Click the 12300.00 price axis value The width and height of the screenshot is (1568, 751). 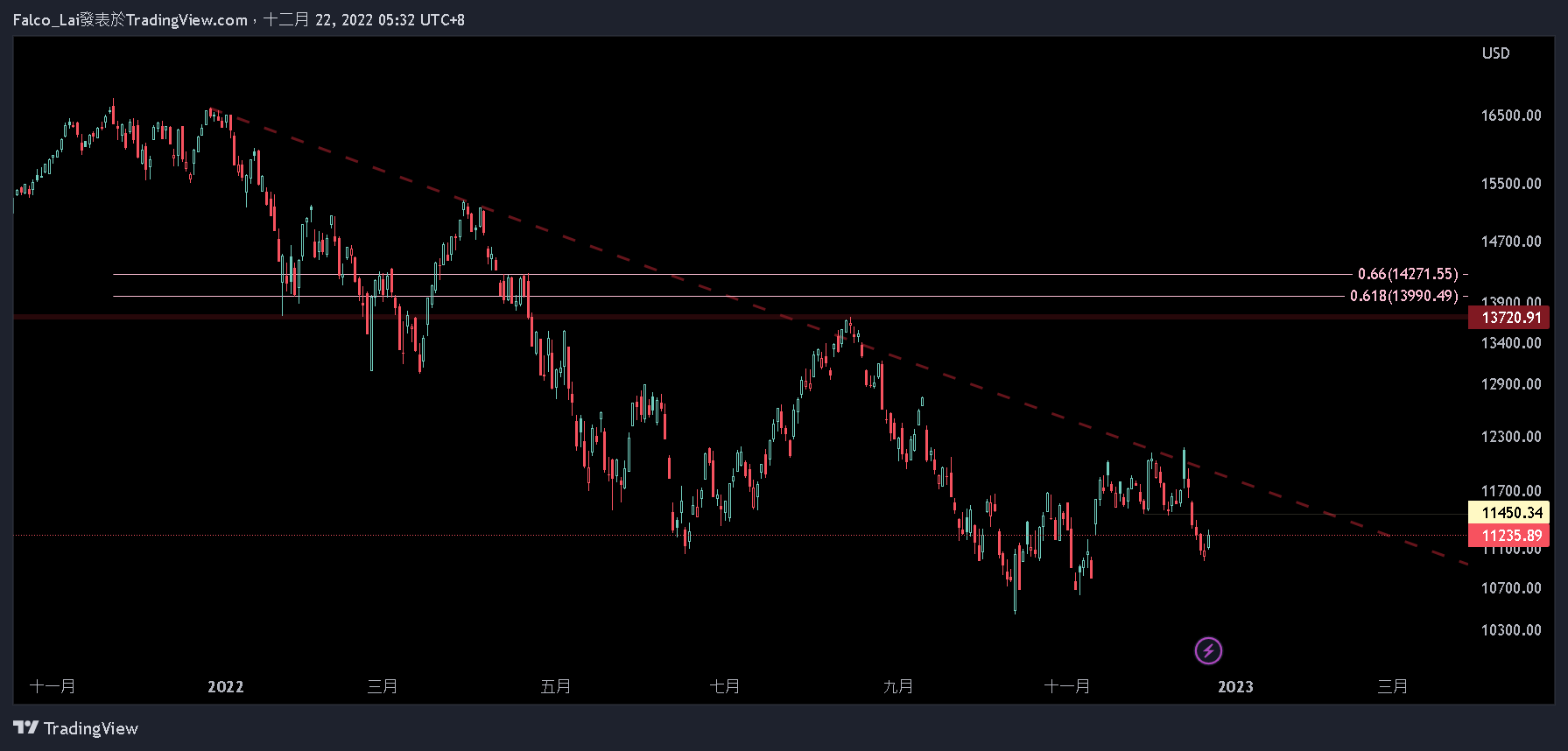[1511, 437]
